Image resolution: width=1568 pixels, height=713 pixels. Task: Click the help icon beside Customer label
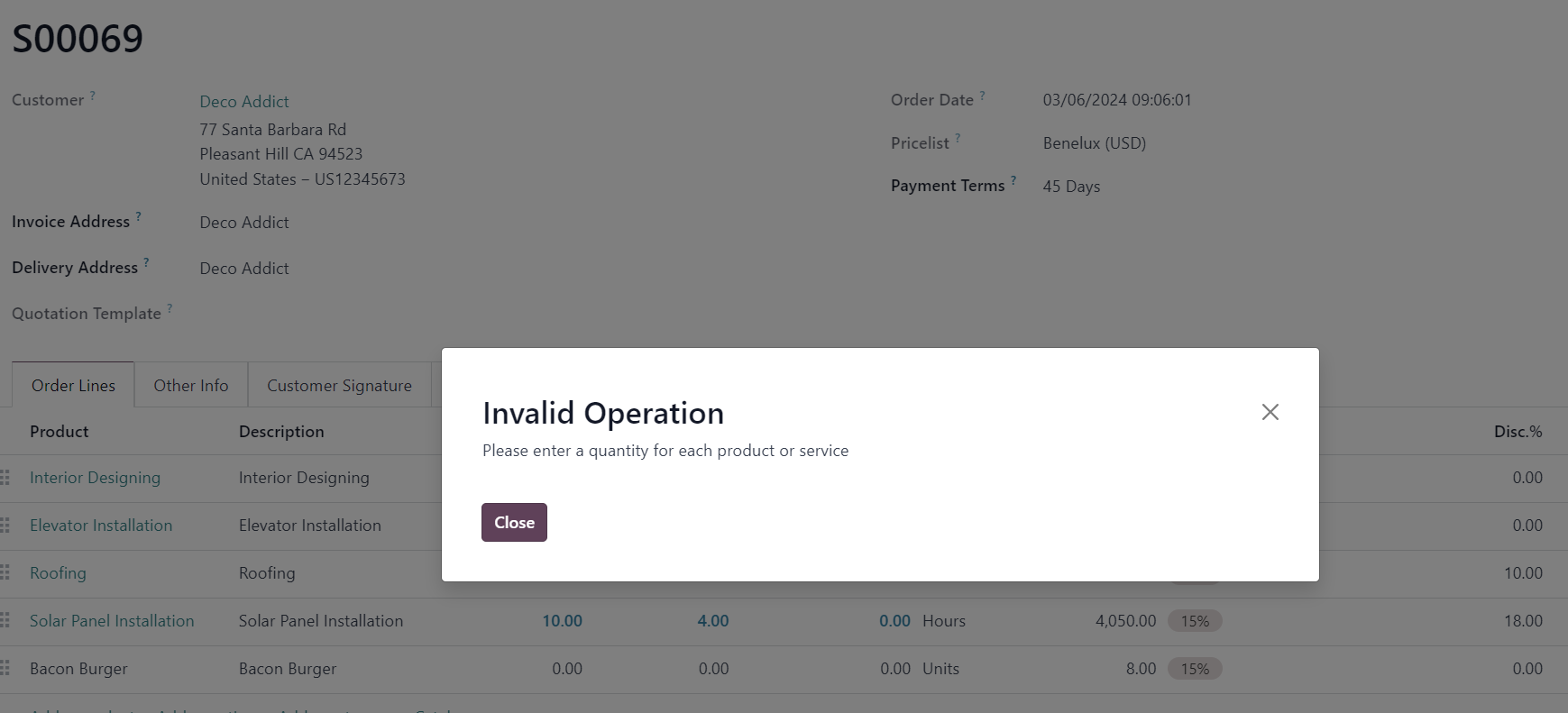92,95
